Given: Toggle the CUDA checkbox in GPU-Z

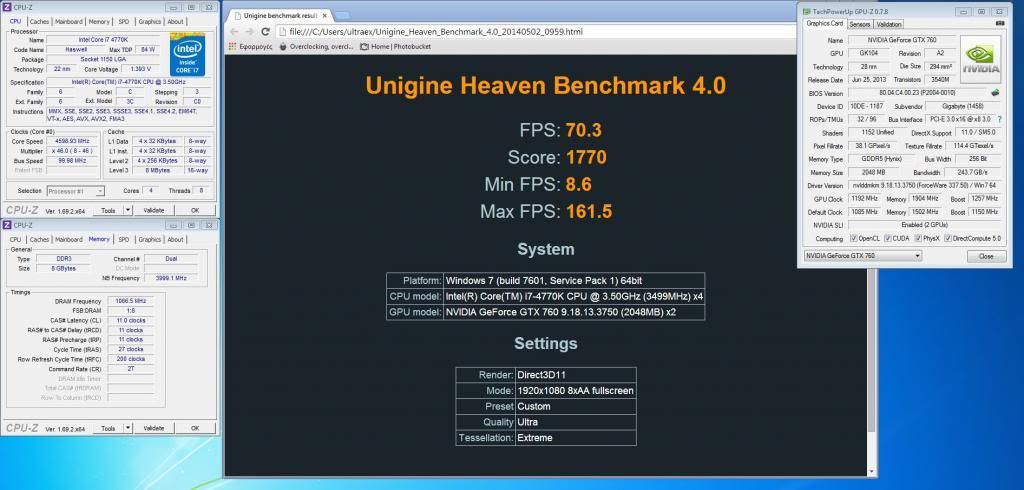Looking at the screenshot, I should click(887, 239).
